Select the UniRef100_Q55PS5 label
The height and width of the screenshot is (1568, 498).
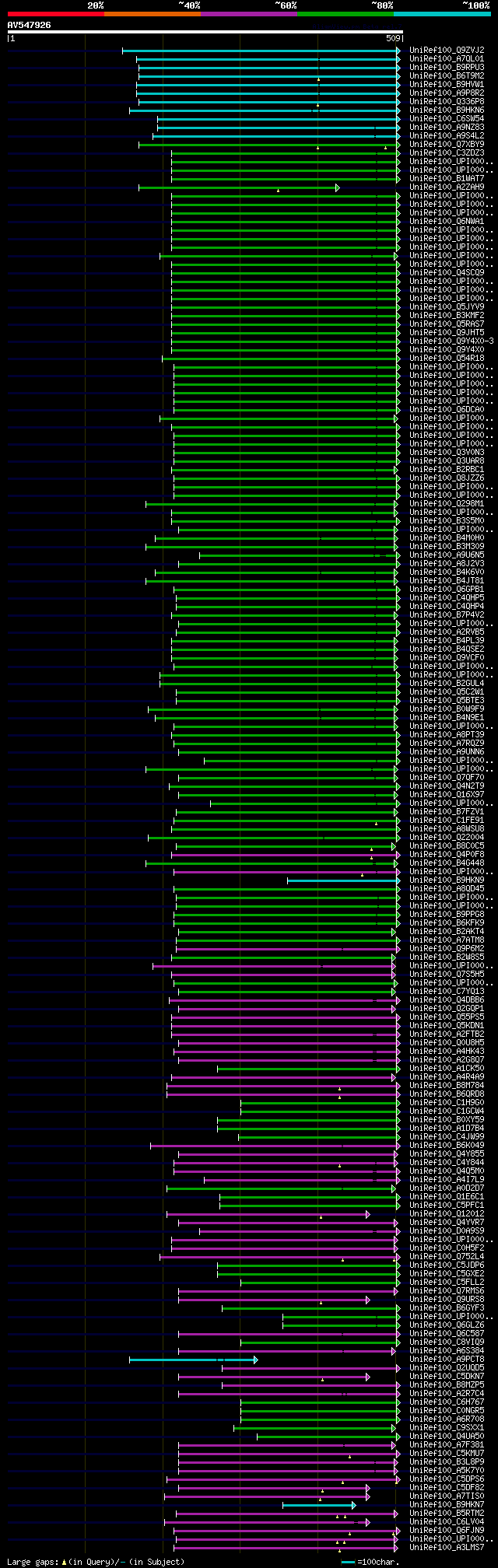point(447,1017)
